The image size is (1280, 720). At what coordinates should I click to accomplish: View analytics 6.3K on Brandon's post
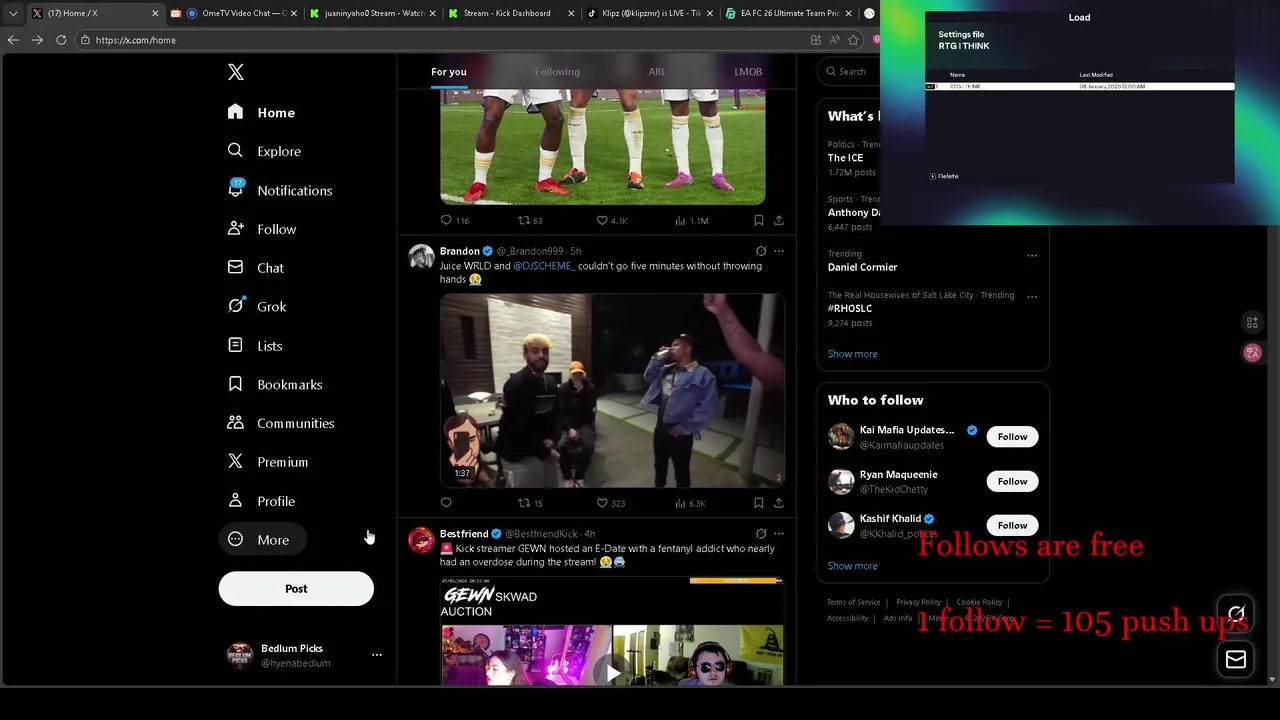tap(691, 503)
